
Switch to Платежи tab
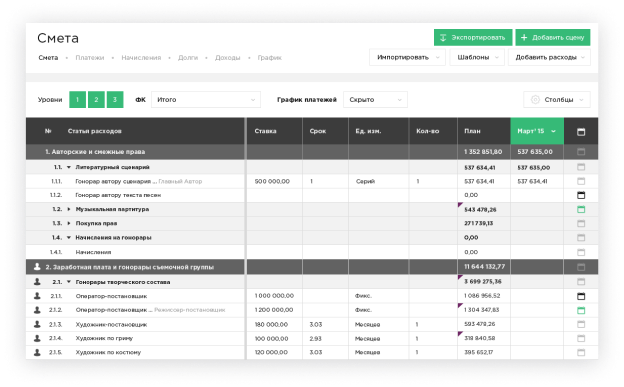90,58
